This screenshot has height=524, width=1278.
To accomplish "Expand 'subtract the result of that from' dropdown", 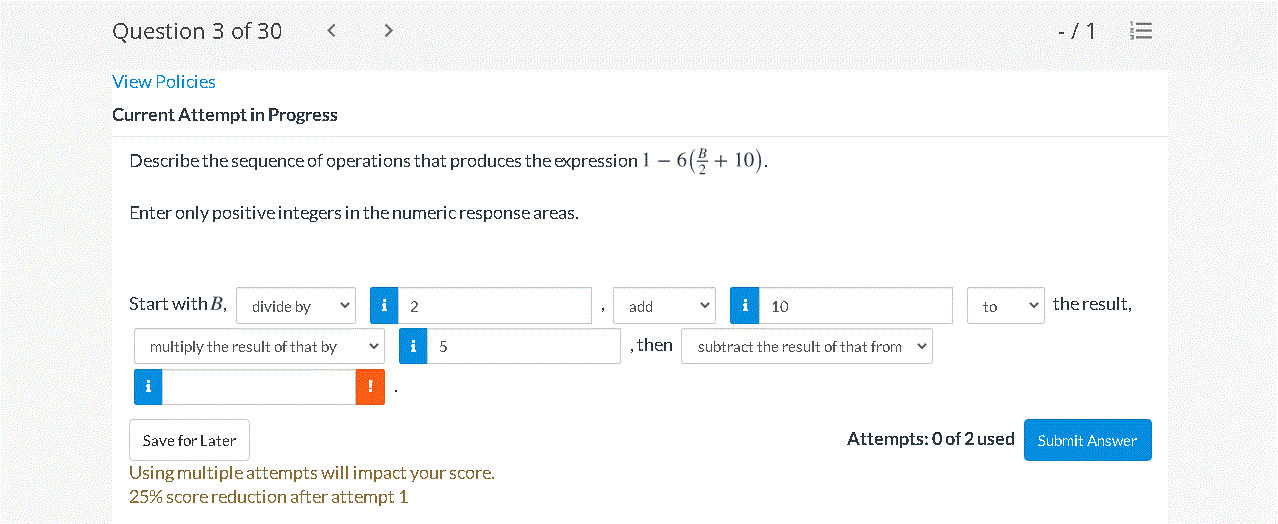I will [806, 346].
